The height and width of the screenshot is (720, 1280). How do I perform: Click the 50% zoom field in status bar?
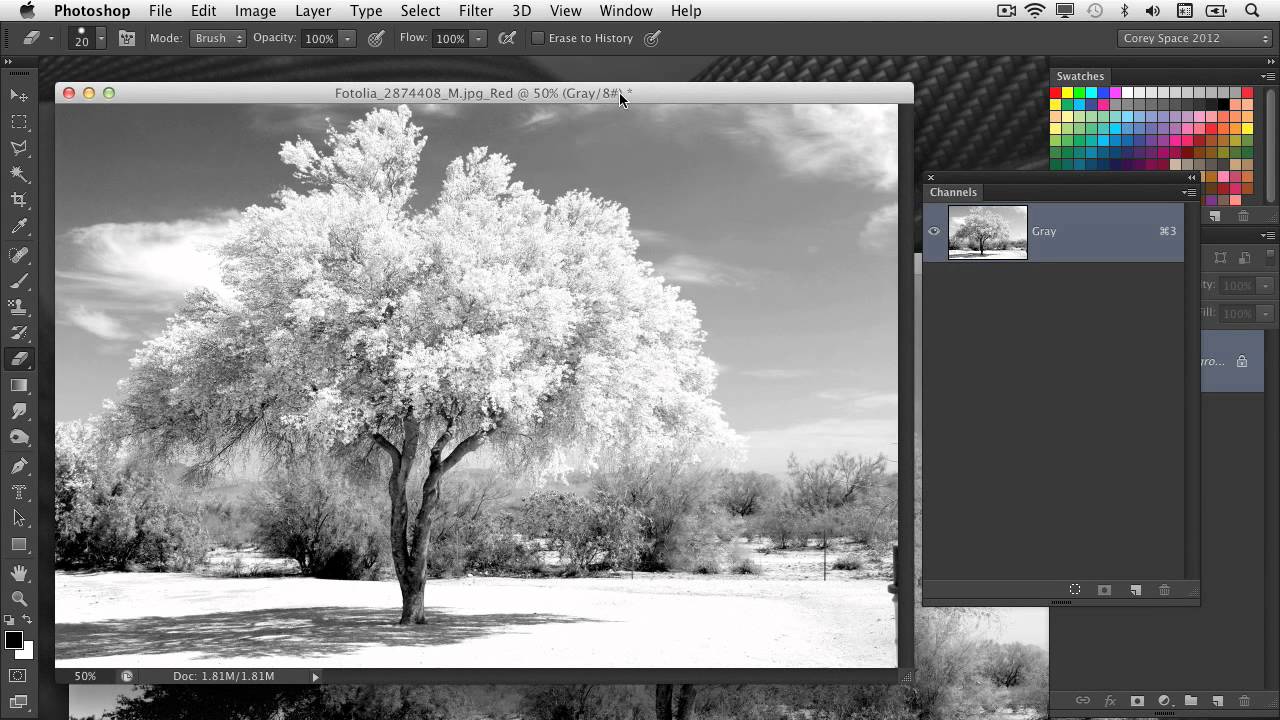point(85,677)
